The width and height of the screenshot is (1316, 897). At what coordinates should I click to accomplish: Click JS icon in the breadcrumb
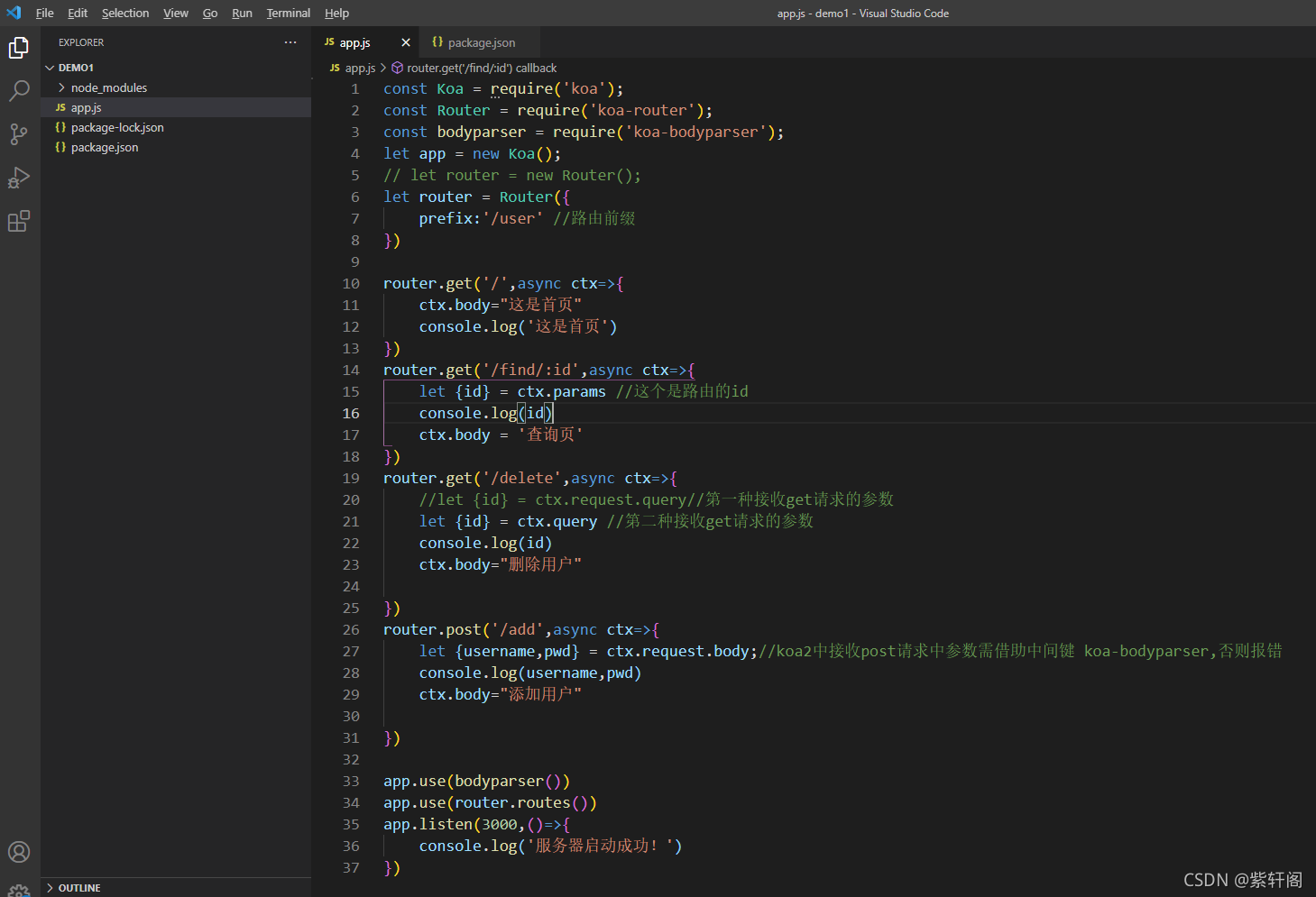tap(335, 68)
